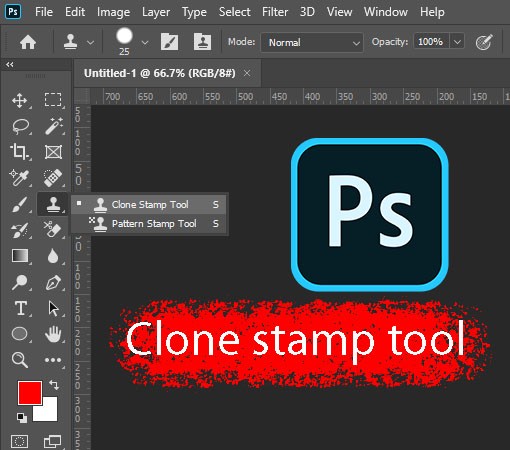The width and height of the screenshot is (510, 450).
Task: Open the Type menu
Action: (x=194, y=12)
